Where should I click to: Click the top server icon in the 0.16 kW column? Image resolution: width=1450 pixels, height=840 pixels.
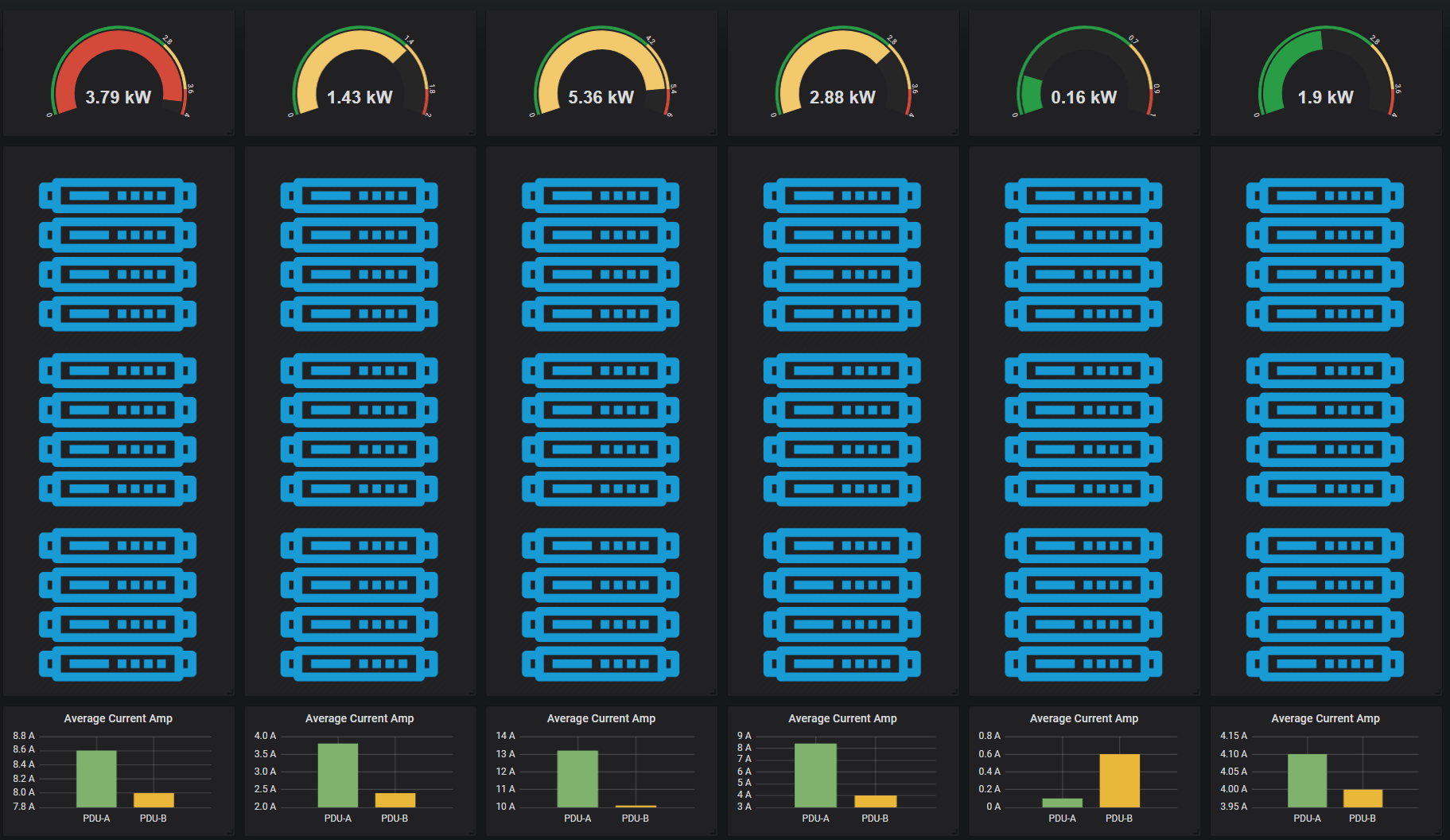(1083, 193)
